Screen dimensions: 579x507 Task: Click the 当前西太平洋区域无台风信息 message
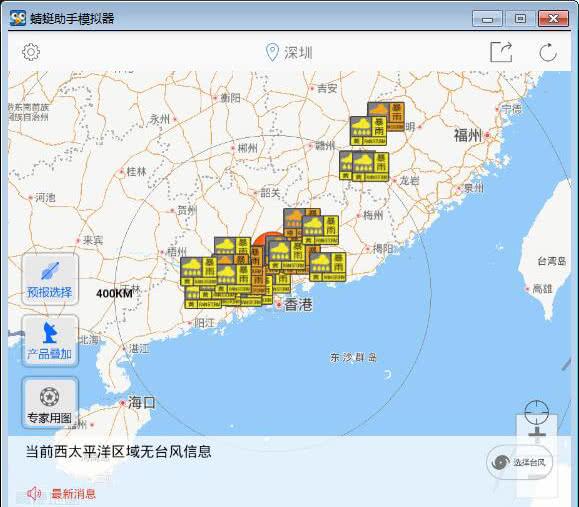(119, 451)
